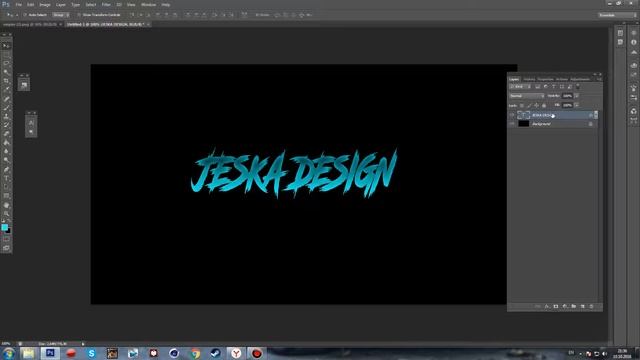Open the Essentials workspace dropdown

tap(617, 15)
